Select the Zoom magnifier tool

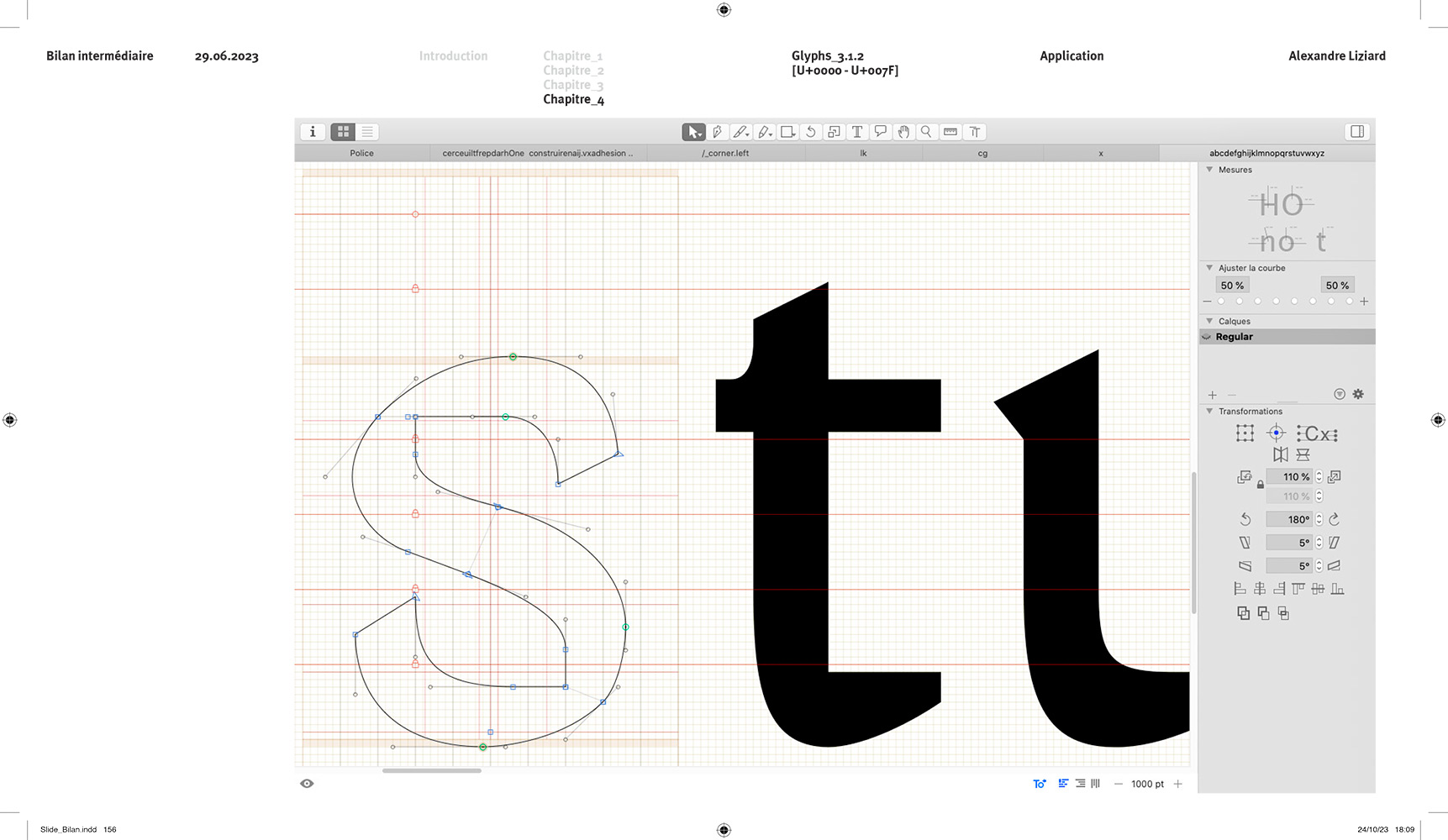coord(926,132)
